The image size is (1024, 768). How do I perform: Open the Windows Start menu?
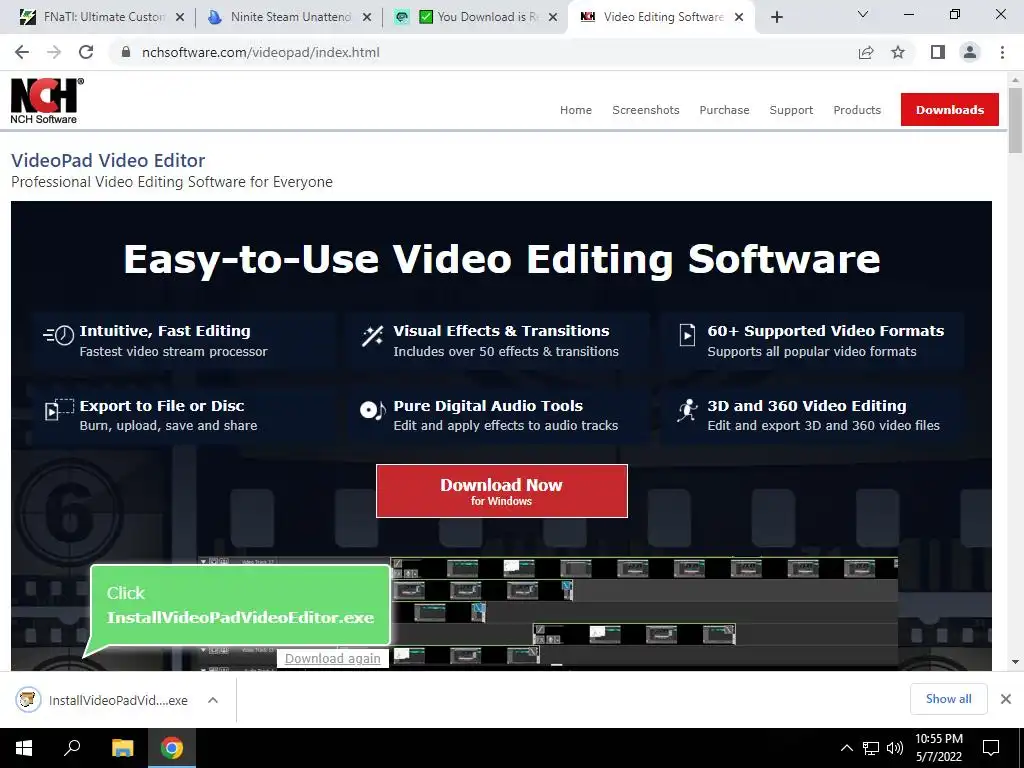coord(24,748)
